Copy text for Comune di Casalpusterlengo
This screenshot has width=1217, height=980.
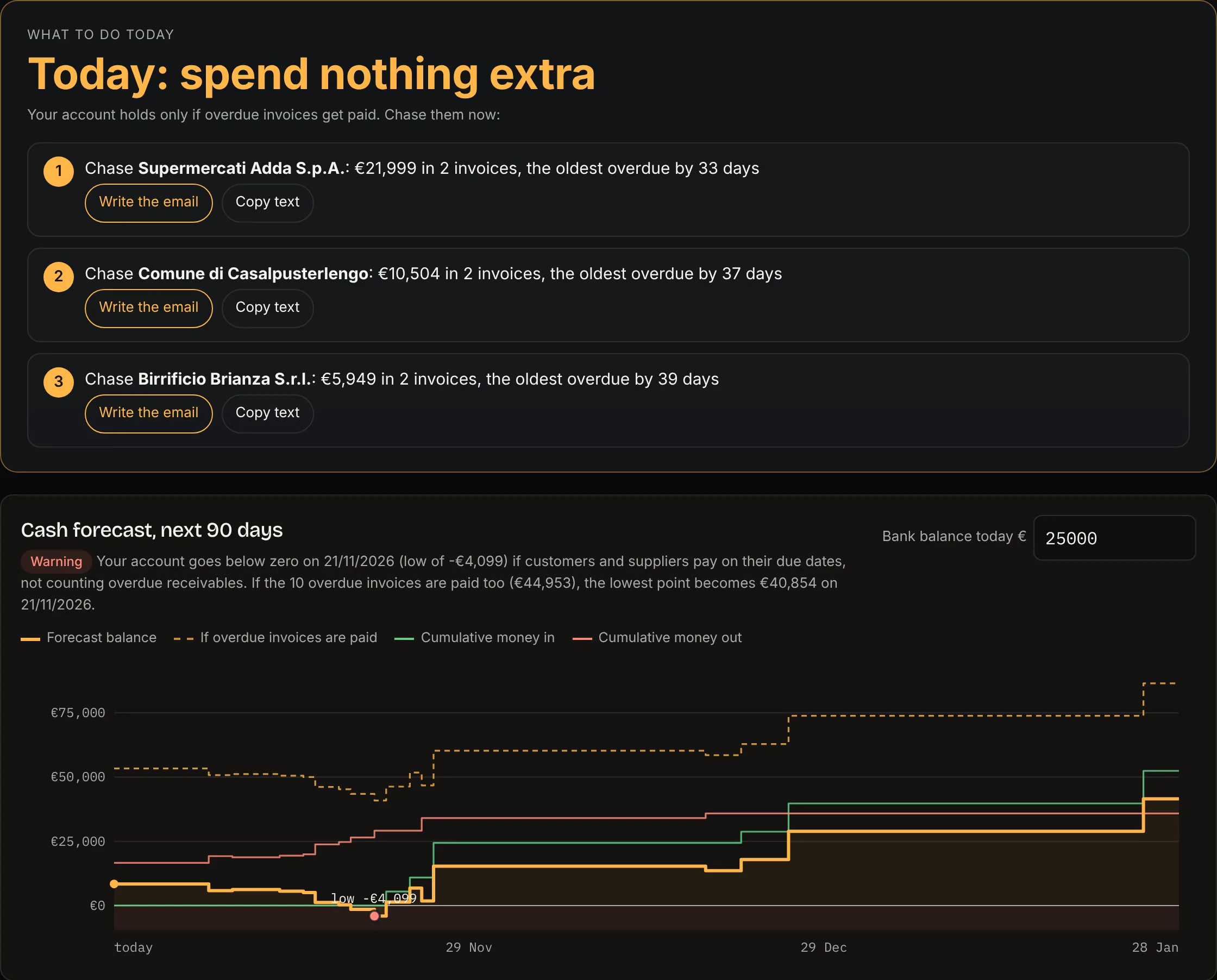pos(267,308)
